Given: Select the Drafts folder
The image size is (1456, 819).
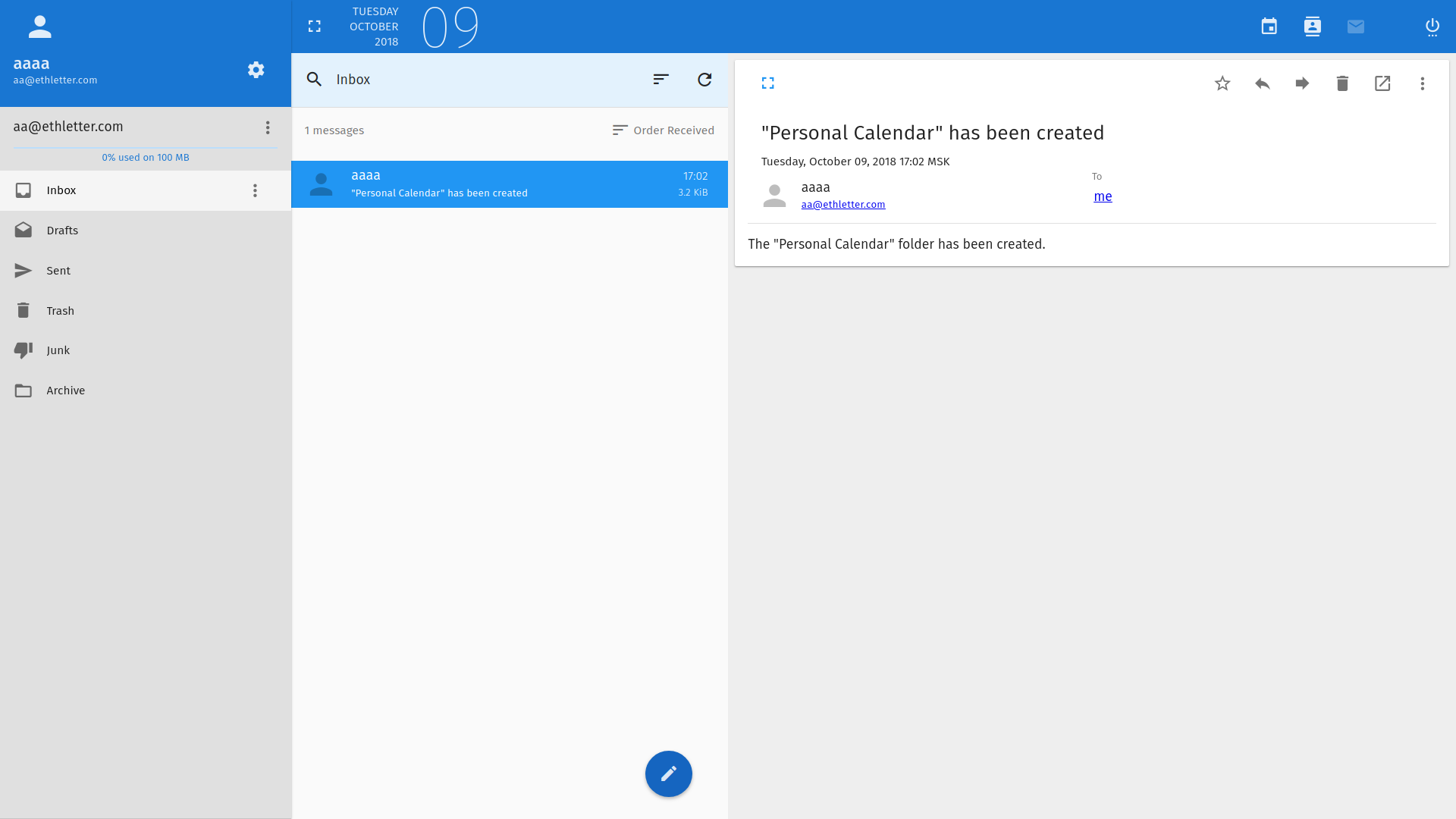Looking at the screenshot, I should coord(62,231).
